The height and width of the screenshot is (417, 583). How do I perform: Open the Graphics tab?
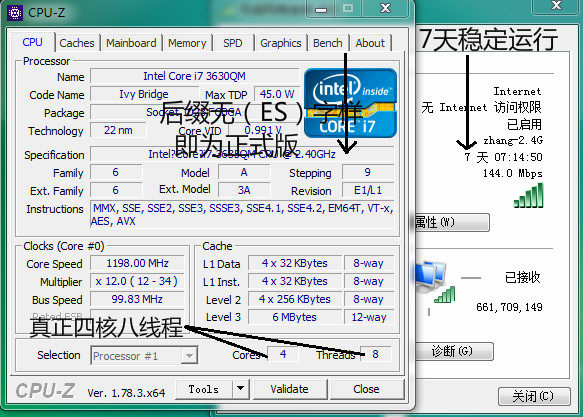pyautogui.click(x=281, y=43)
